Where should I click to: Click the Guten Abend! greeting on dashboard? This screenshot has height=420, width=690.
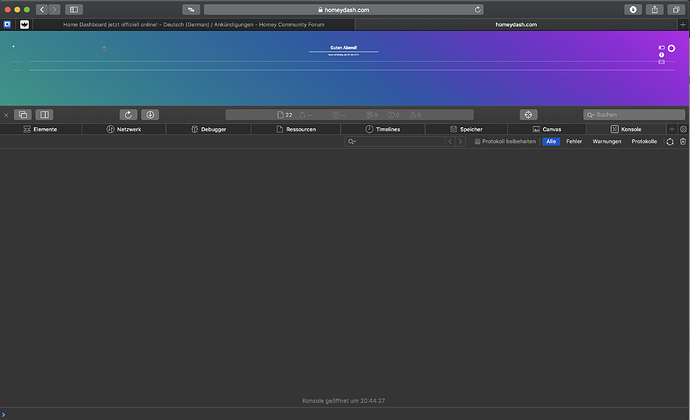(344, 48)
